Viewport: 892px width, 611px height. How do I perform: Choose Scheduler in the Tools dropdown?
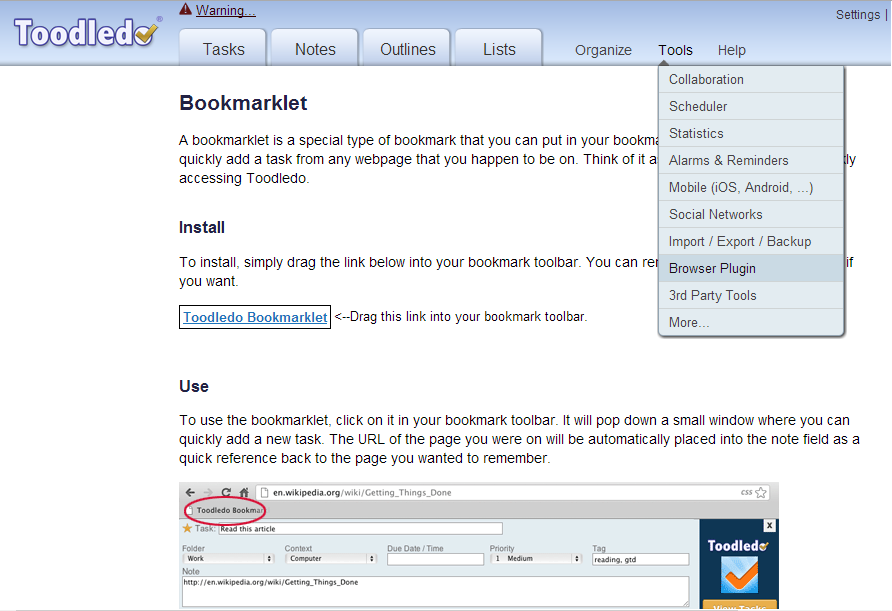coord(751,106)
